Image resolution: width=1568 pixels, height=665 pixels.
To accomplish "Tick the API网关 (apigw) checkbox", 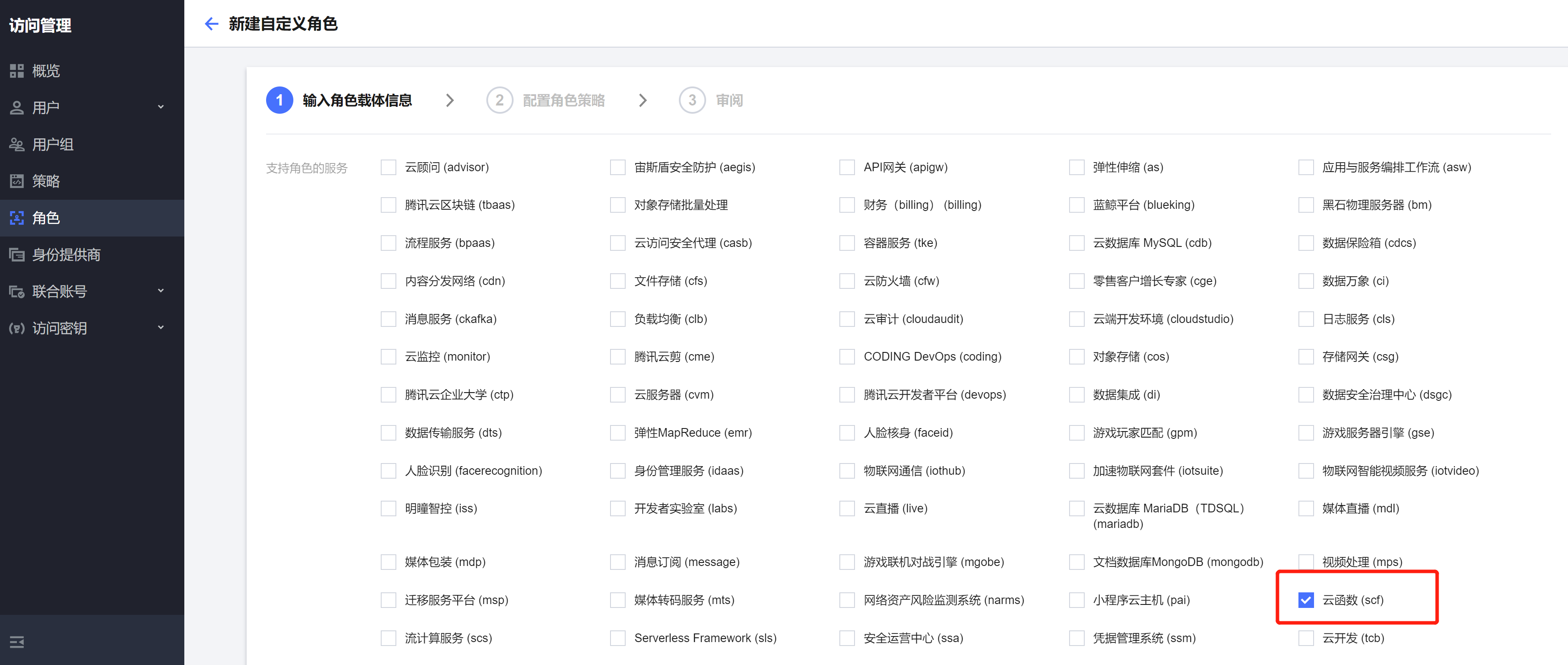I will click(x=847, y=167).
